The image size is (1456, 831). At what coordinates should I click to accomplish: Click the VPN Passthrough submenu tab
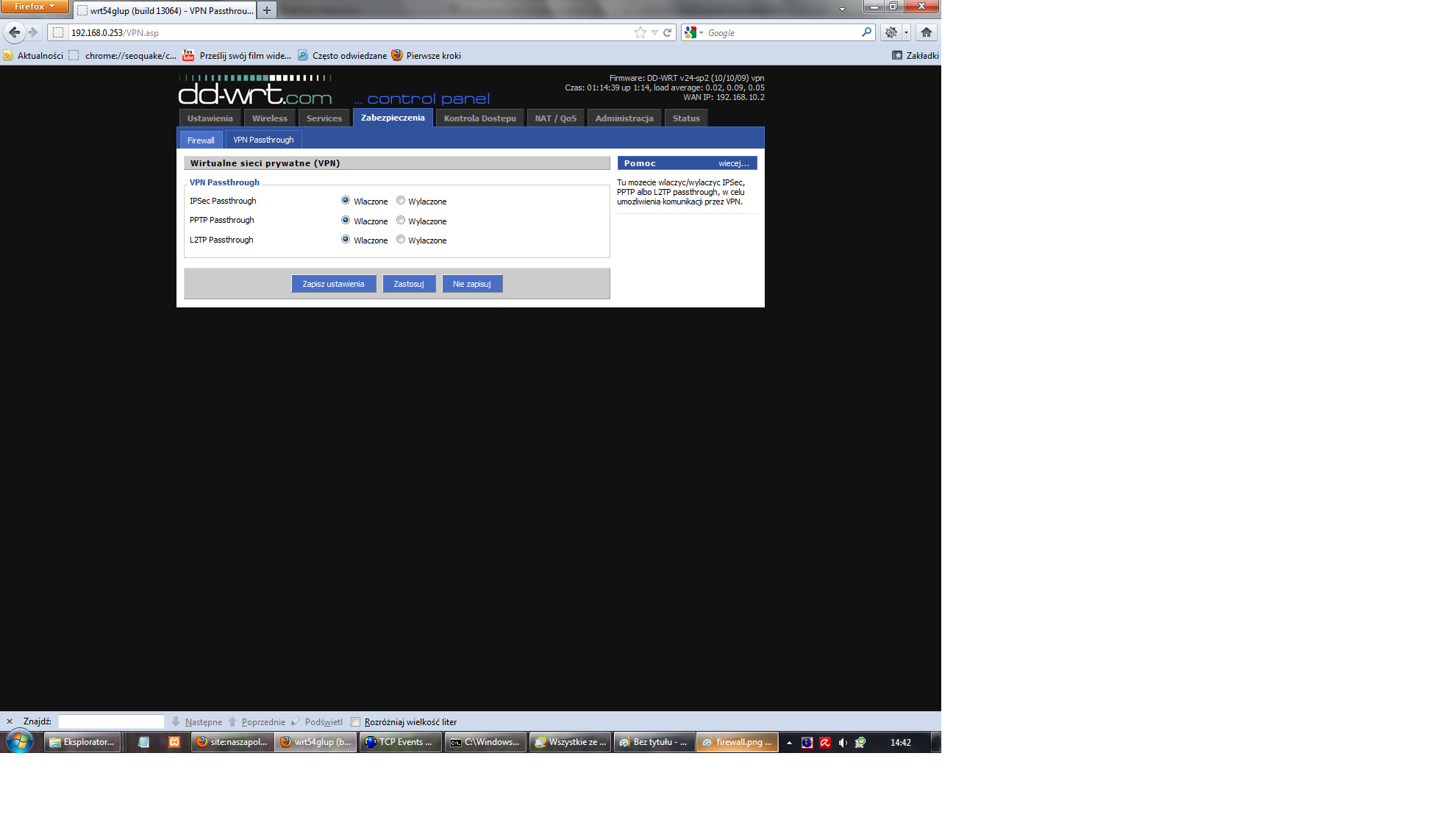click(x=263, y=140)
